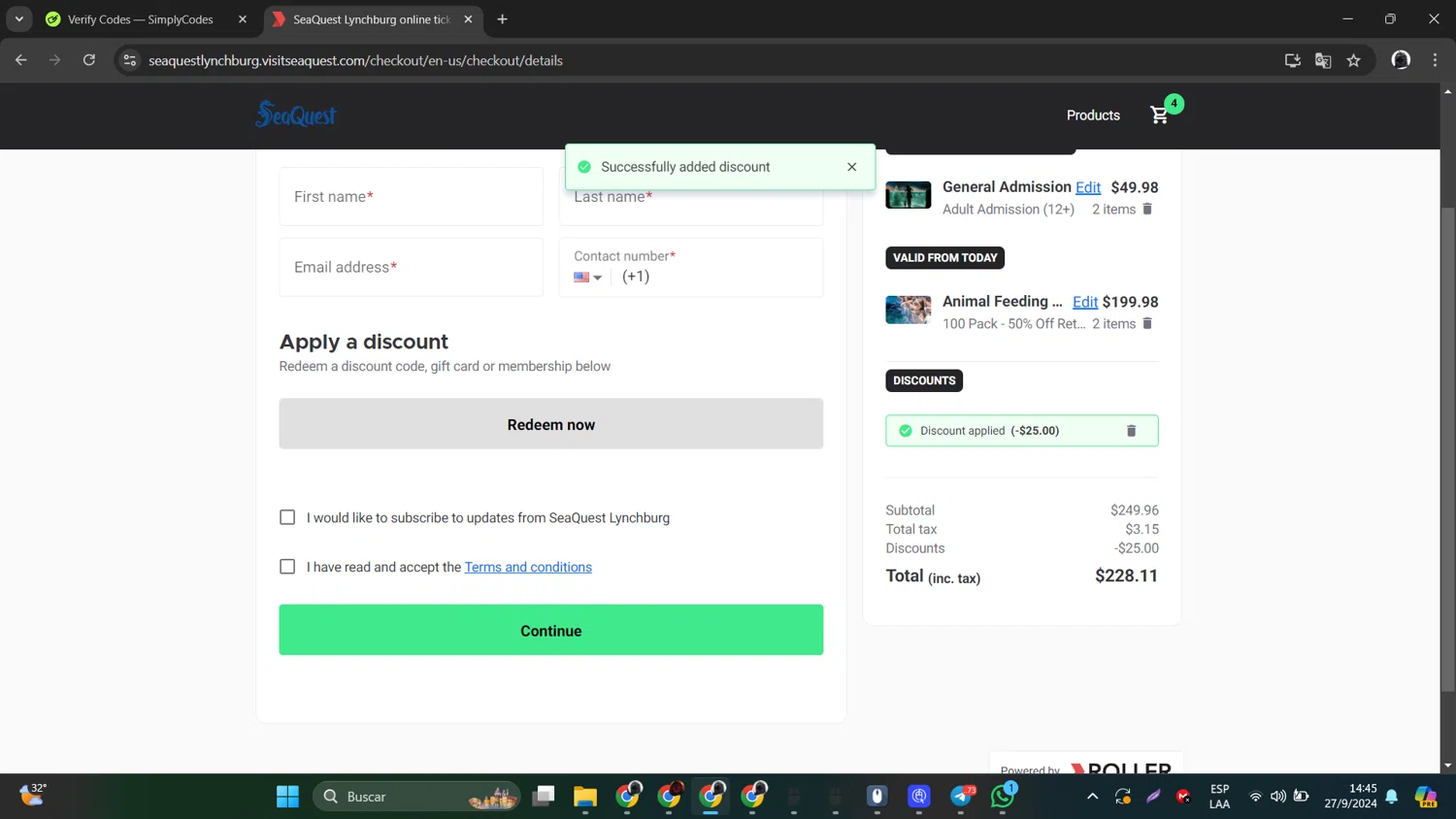Close the SeaQuest Lynchburg tab

click(468, 19)
